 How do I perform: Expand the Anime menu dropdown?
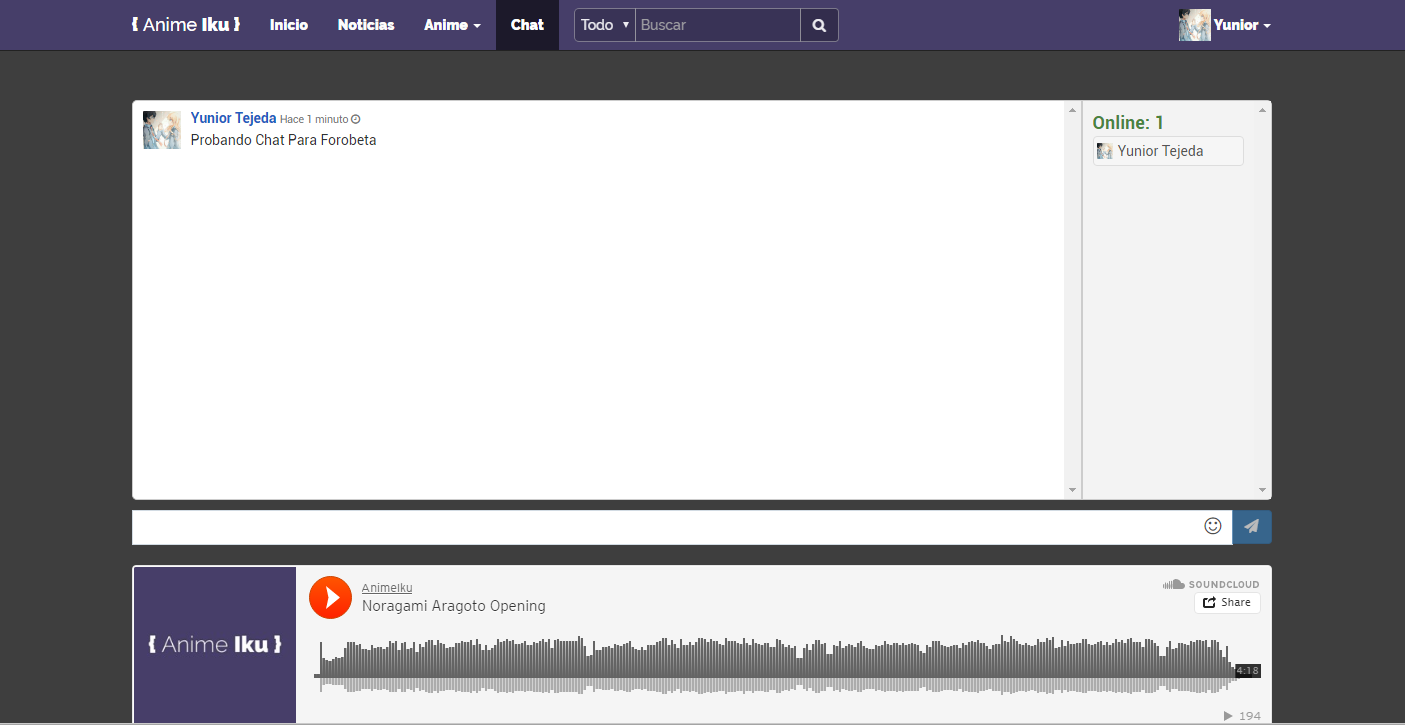pyautogui.click(x=452, y=25)
